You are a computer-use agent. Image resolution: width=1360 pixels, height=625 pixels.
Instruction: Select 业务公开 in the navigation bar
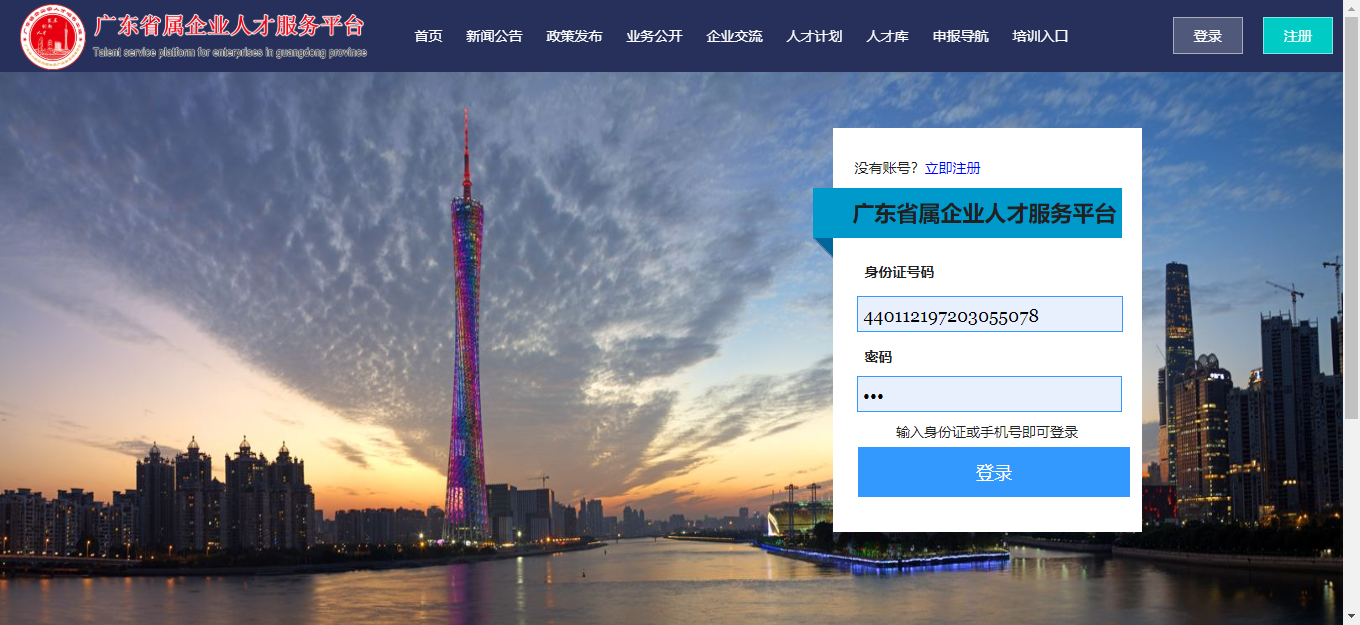point(654,36)
